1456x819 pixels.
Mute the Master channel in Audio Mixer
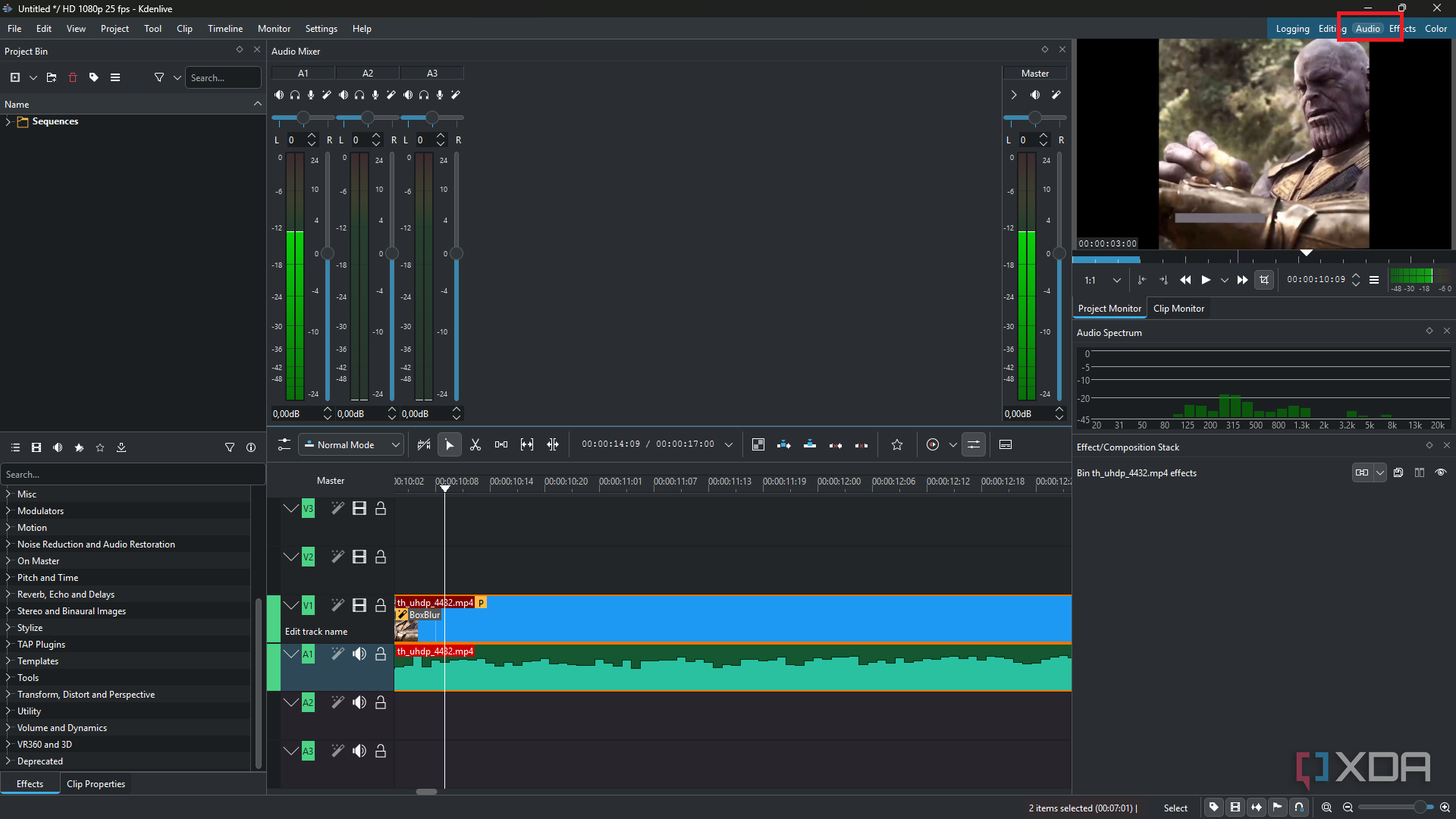[1035, 95]
